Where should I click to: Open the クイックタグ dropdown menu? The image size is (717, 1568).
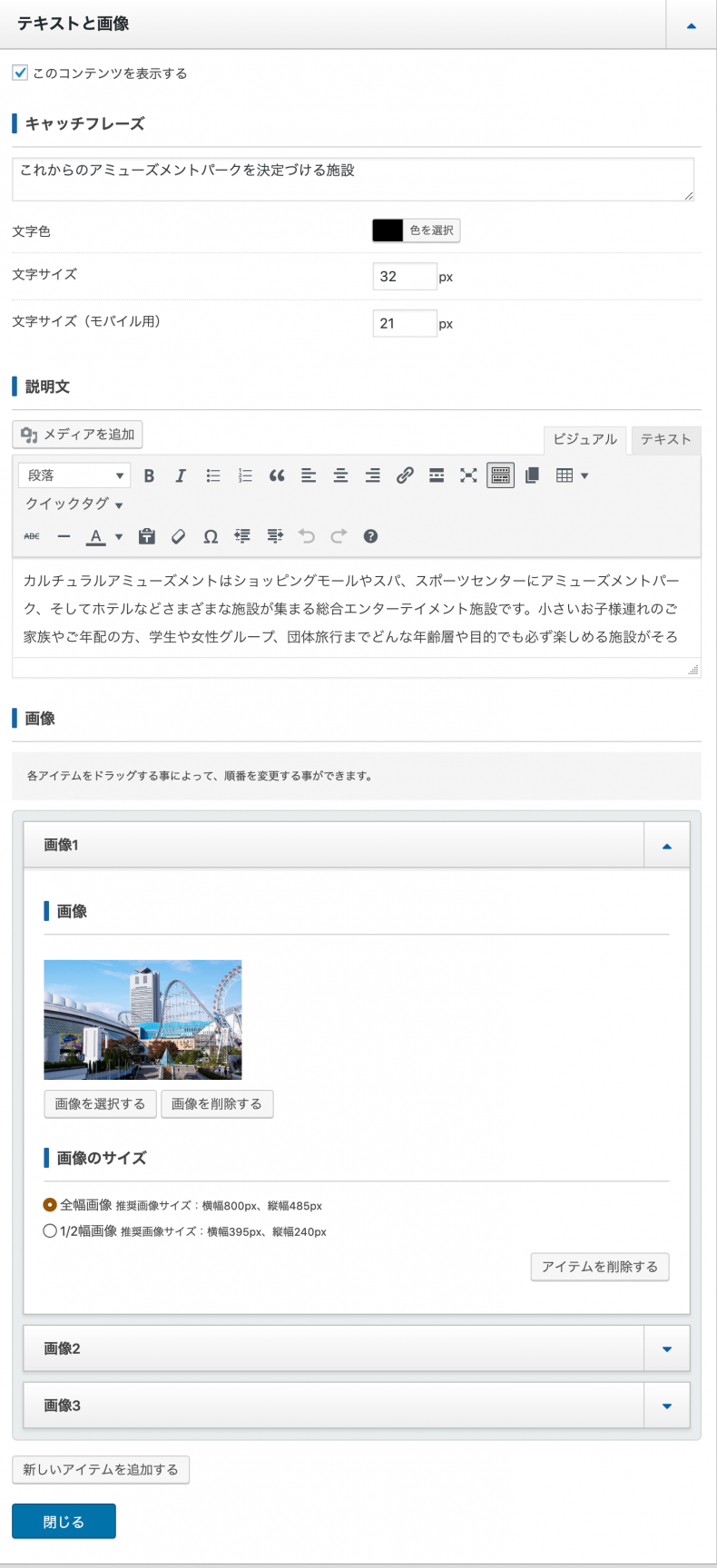click(74, 504)
